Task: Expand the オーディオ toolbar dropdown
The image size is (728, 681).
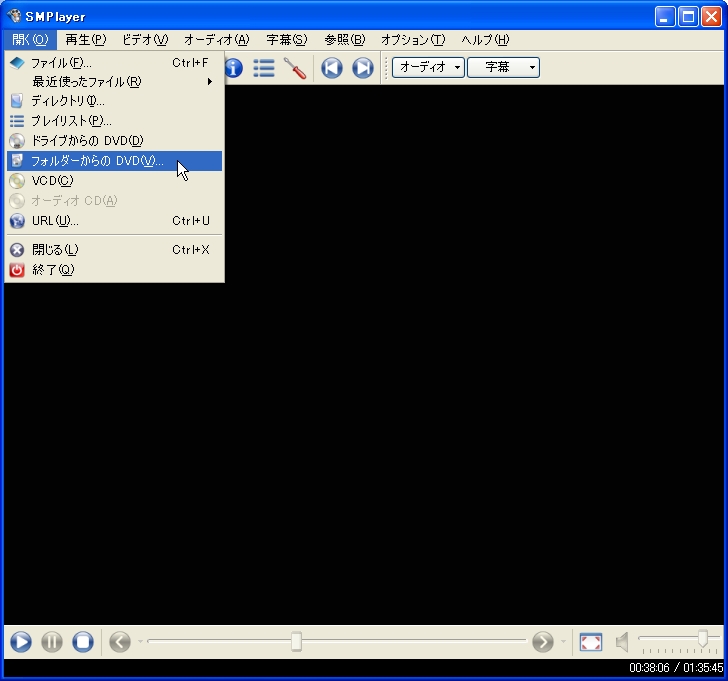Action: point(428,67)
